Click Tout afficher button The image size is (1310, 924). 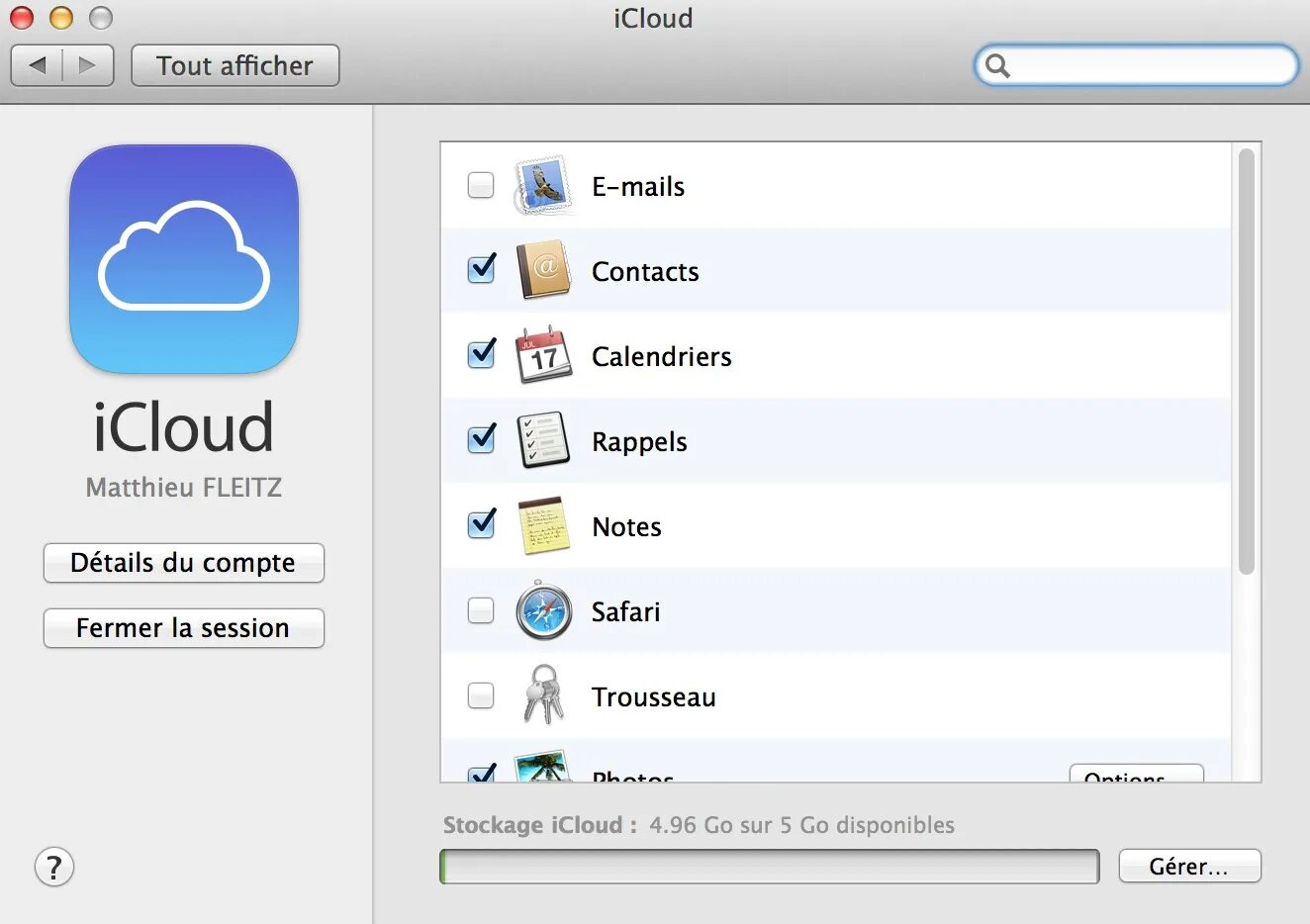click(235, 65)
